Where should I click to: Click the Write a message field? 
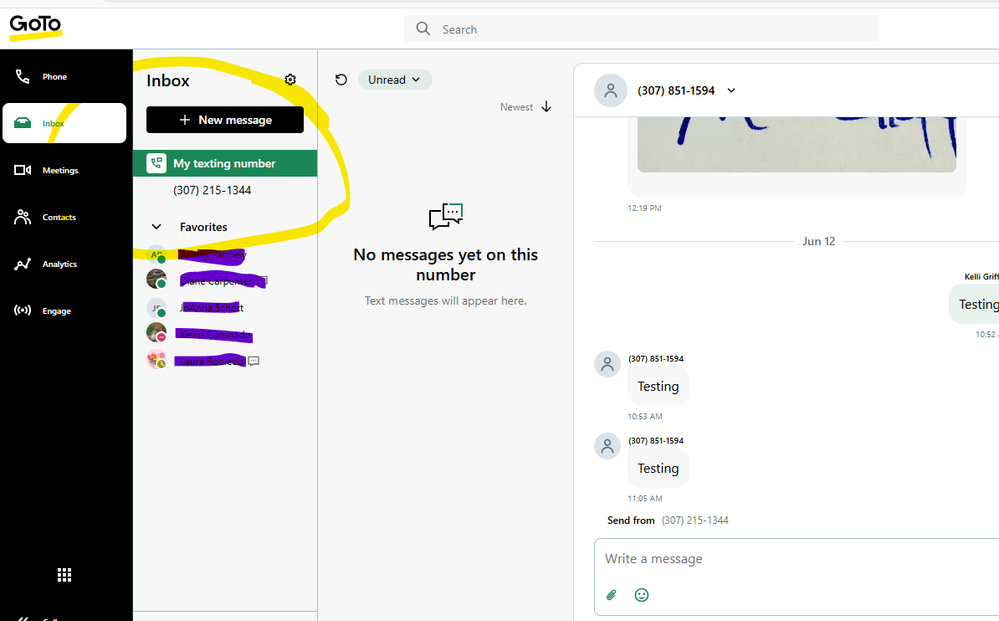(x=796, y=559)
